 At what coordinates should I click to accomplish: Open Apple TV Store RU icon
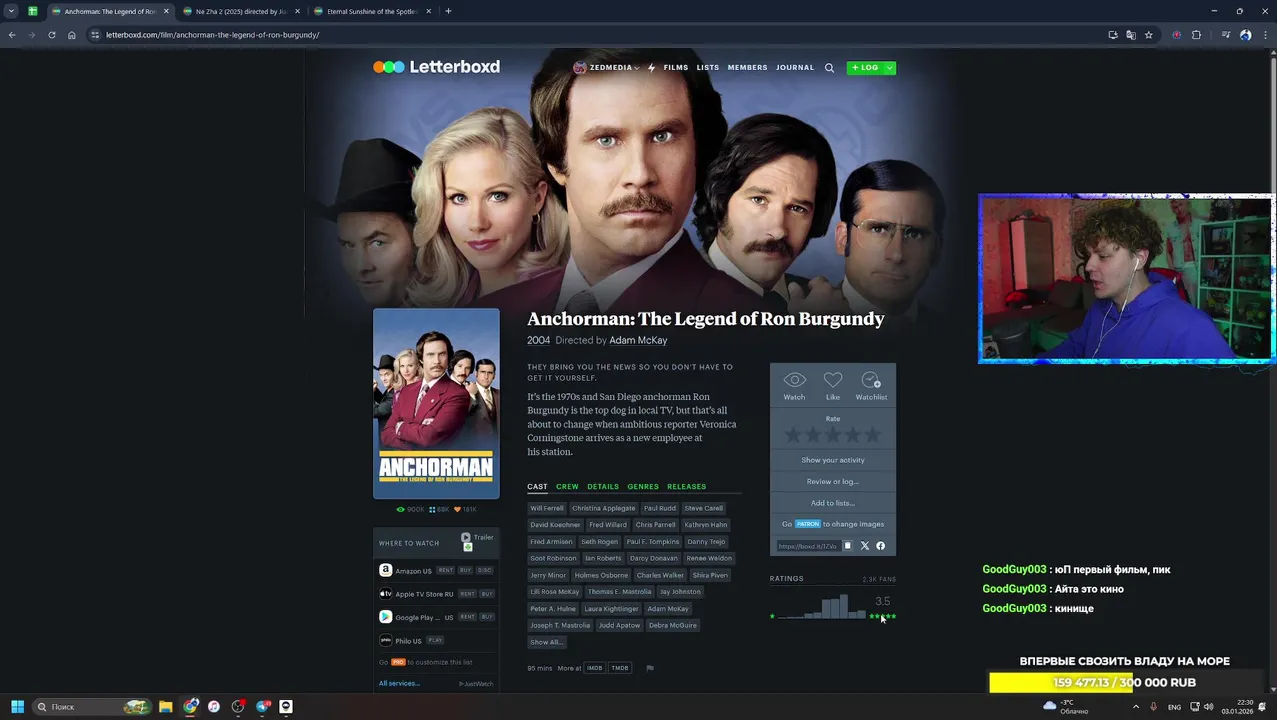[x=385, y=594]
